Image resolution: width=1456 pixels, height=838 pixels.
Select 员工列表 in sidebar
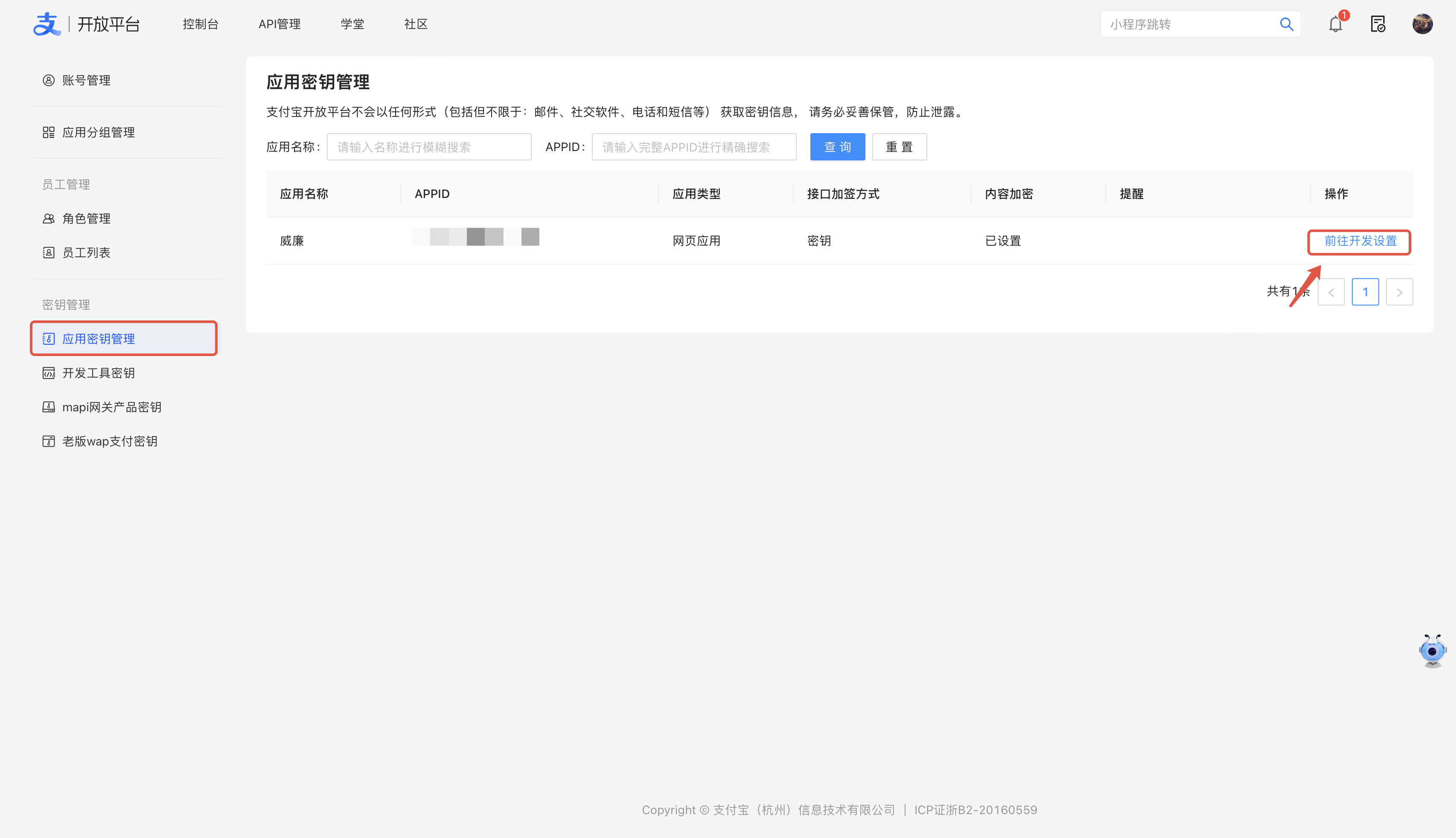tap(127, 253)
